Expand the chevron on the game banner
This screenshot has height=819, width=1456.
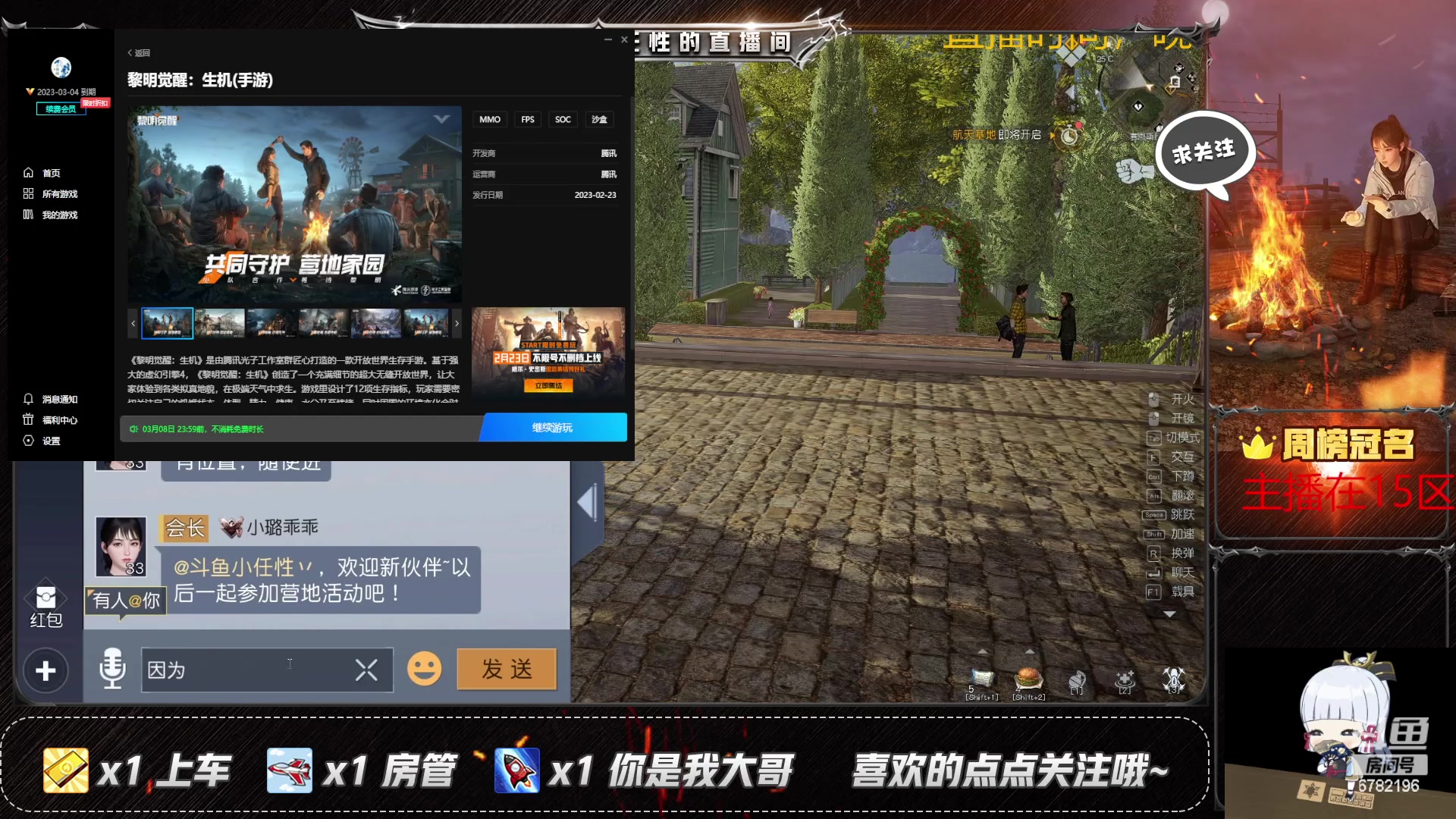pyautogui.click(x=442, y=119)
